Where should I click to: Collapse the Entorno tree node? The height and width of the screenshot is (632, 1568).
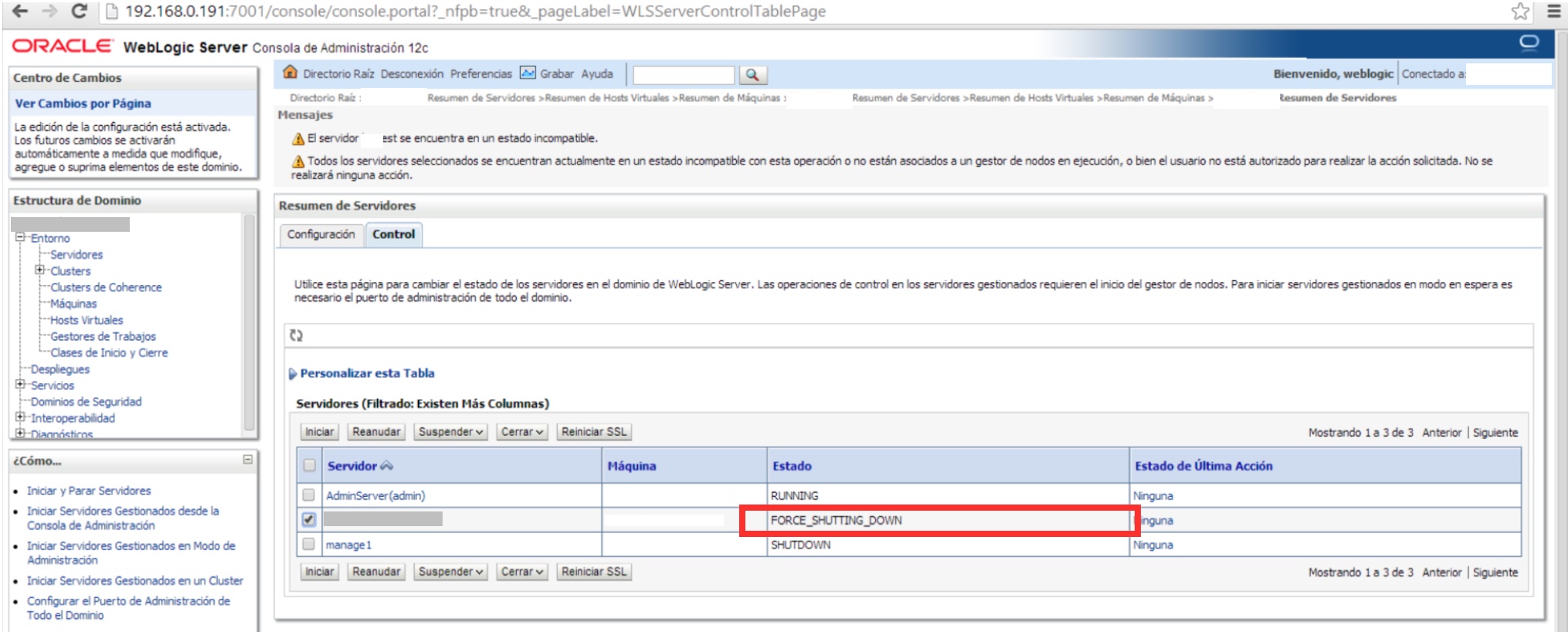click(20, 237)
